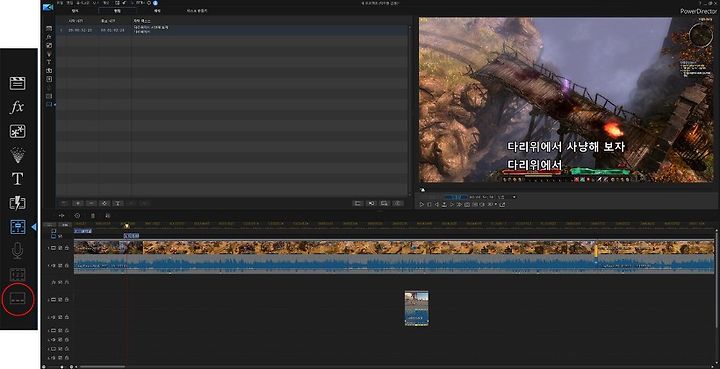Click the yellow marker on the video track clip

tap(596, 250)
